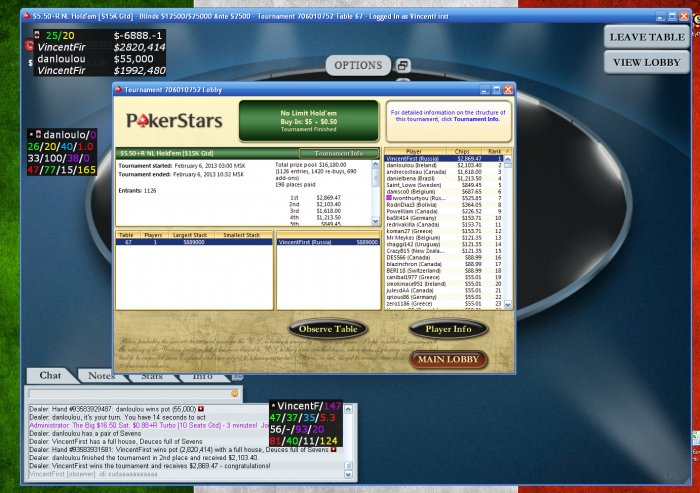Select zero1186 (Greece) row
The width and height of the screenshot is (700, 493).
point(444,304)
